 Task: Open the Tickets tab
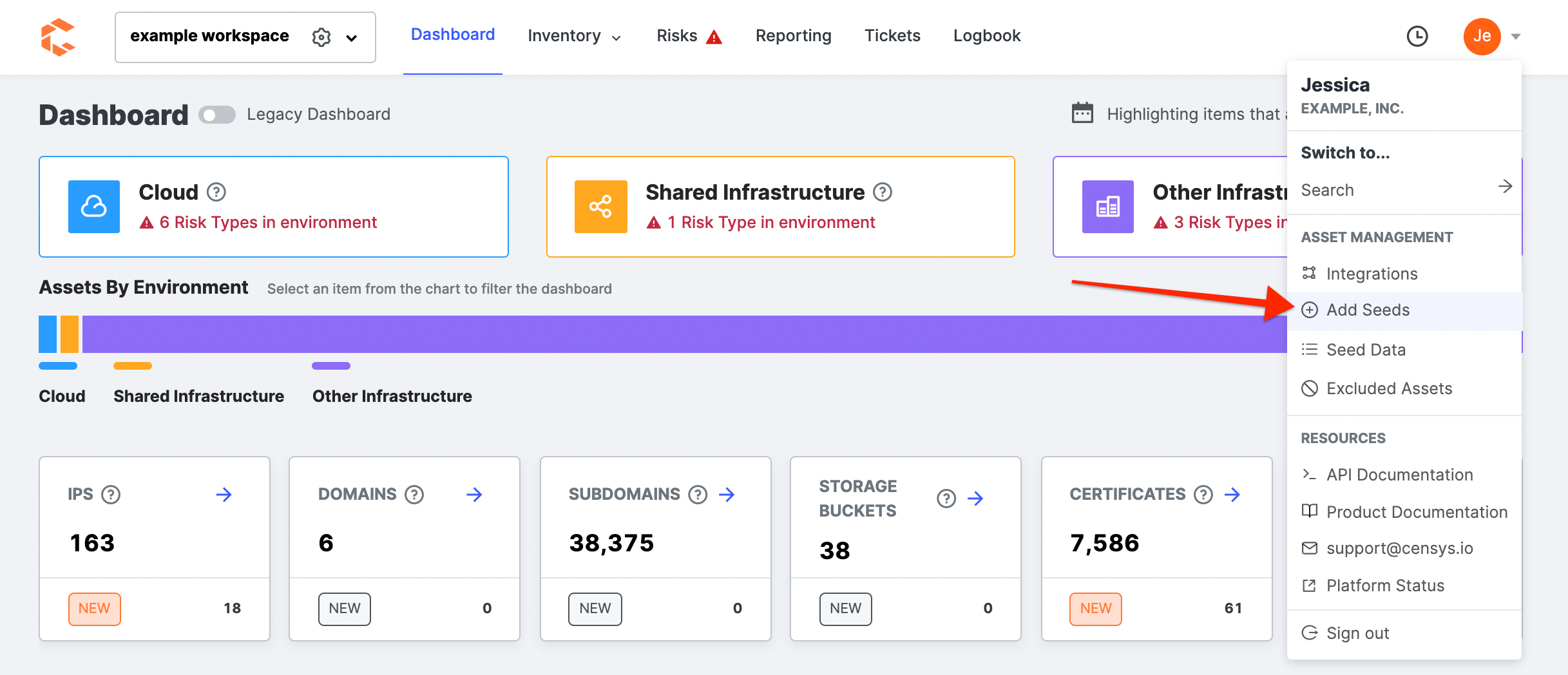click(892, 35)
